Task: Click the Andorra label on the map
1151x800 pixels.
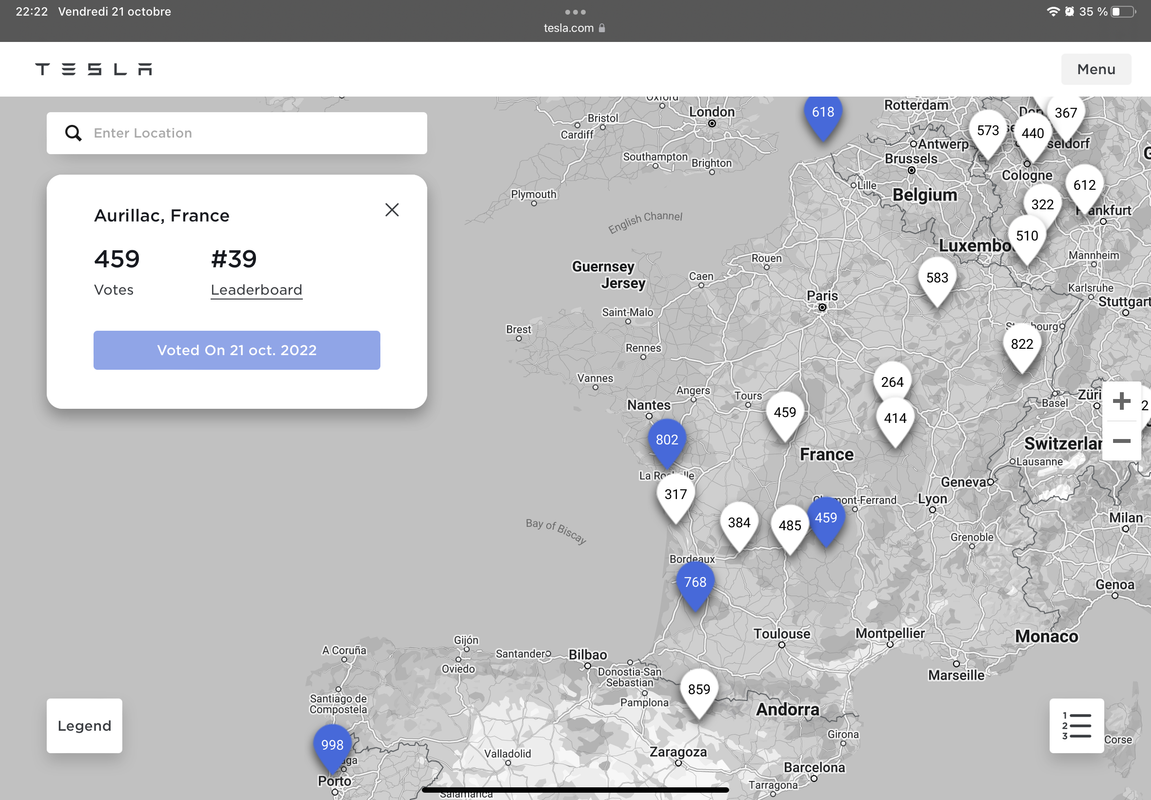Action: [788, 709]
